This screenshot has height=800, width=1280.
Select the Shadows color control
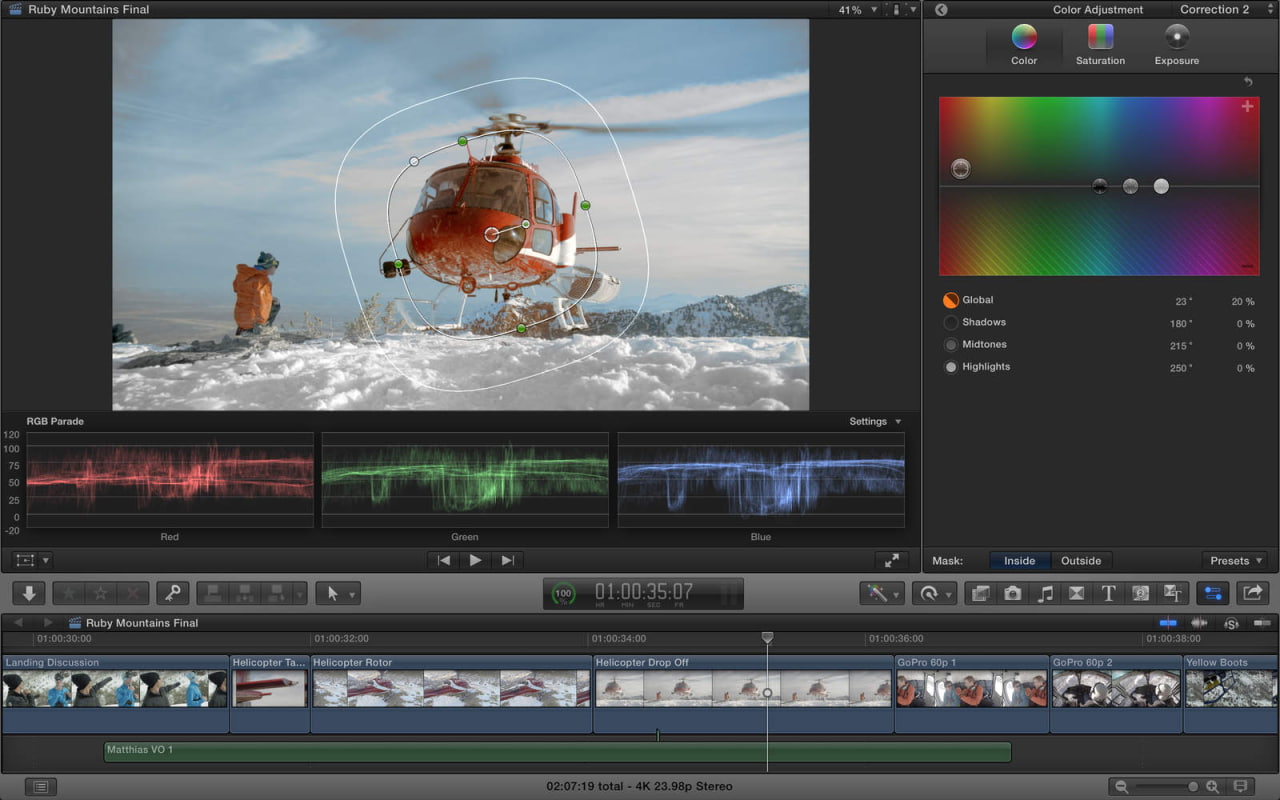[x=950, y=322]
